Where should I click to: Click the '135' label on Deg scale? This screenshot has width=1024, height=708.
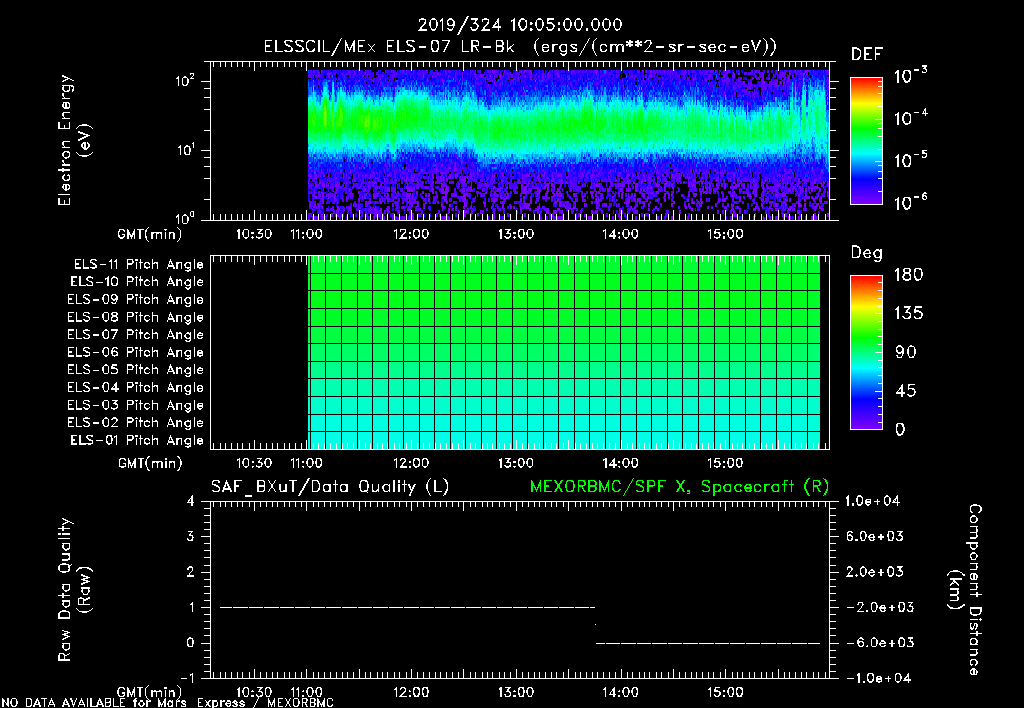click(x=908, y=314)
